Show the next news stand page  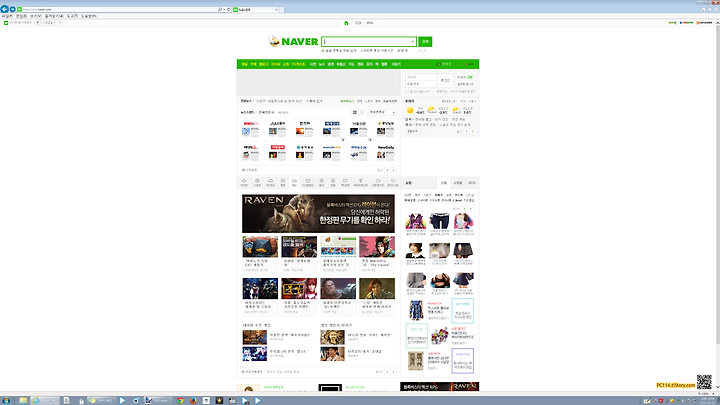(394, 170)
